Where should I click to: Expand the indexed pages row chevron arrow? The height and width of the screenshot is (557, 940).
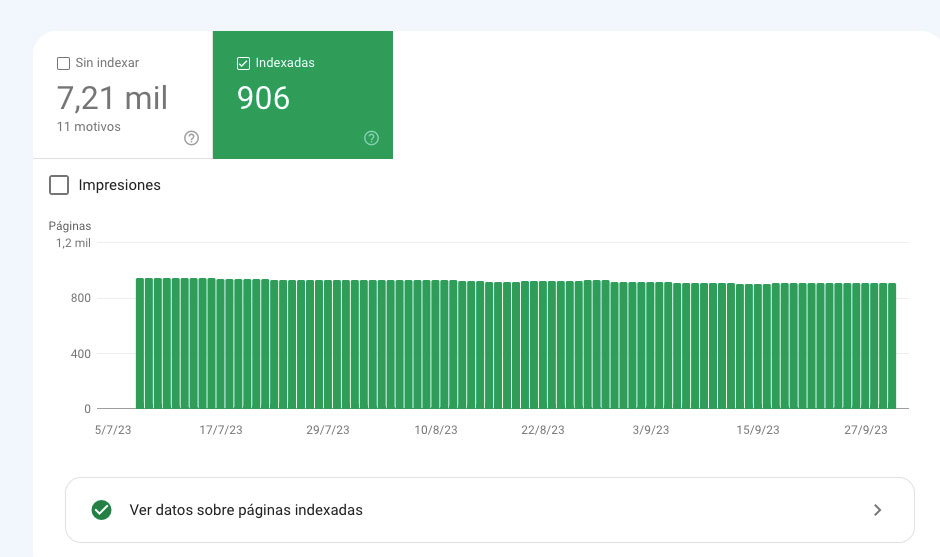[x=877, y=510]
